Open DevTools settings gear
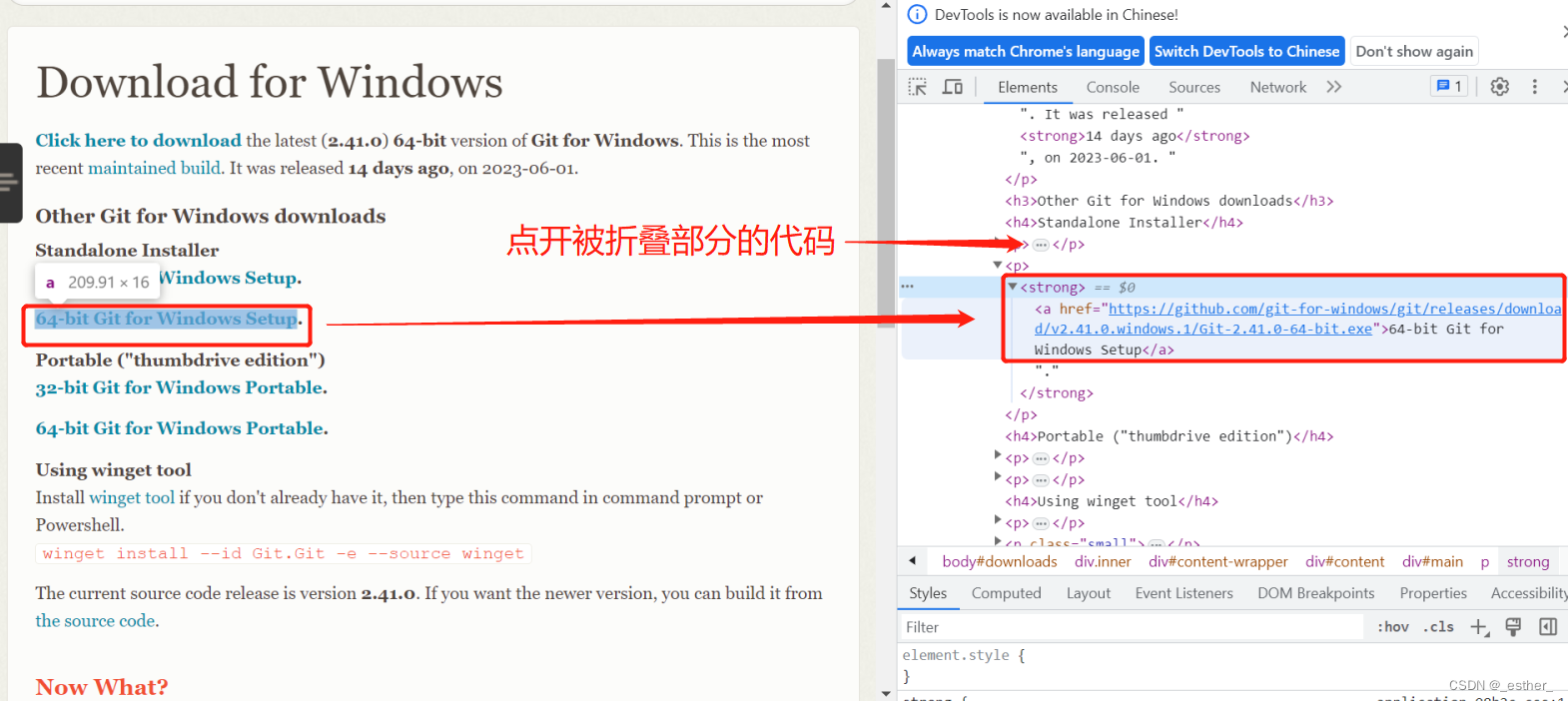 click(1499, 87)
